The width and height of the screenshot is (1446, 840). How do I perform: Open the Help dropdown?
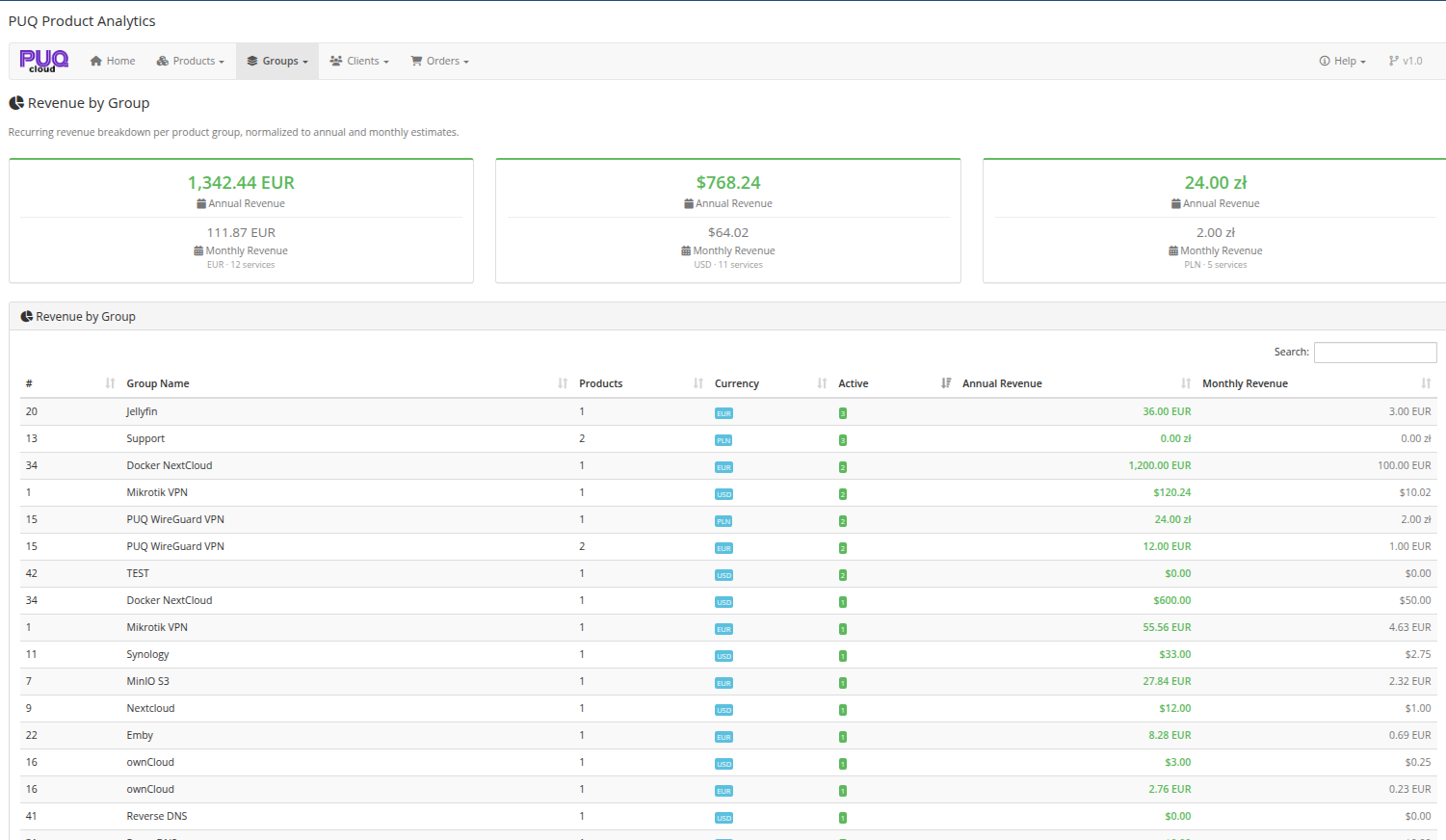coord(1342,61)
